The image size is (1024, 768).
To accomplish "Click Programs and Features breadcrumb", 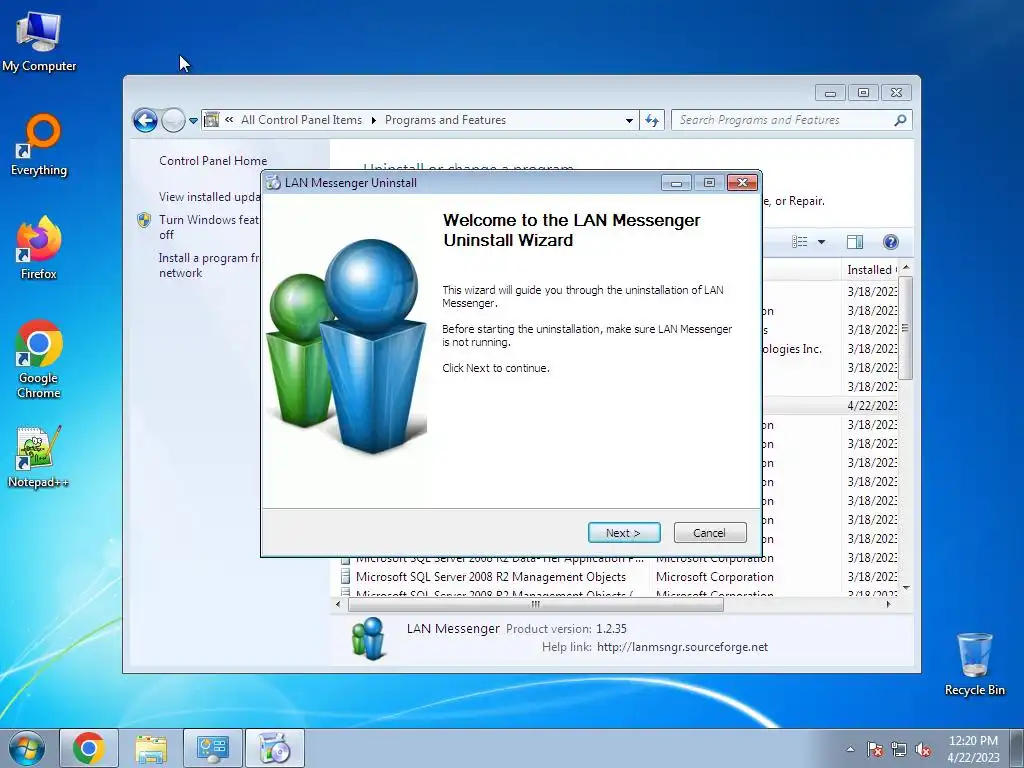I will [x=445, y=120].
